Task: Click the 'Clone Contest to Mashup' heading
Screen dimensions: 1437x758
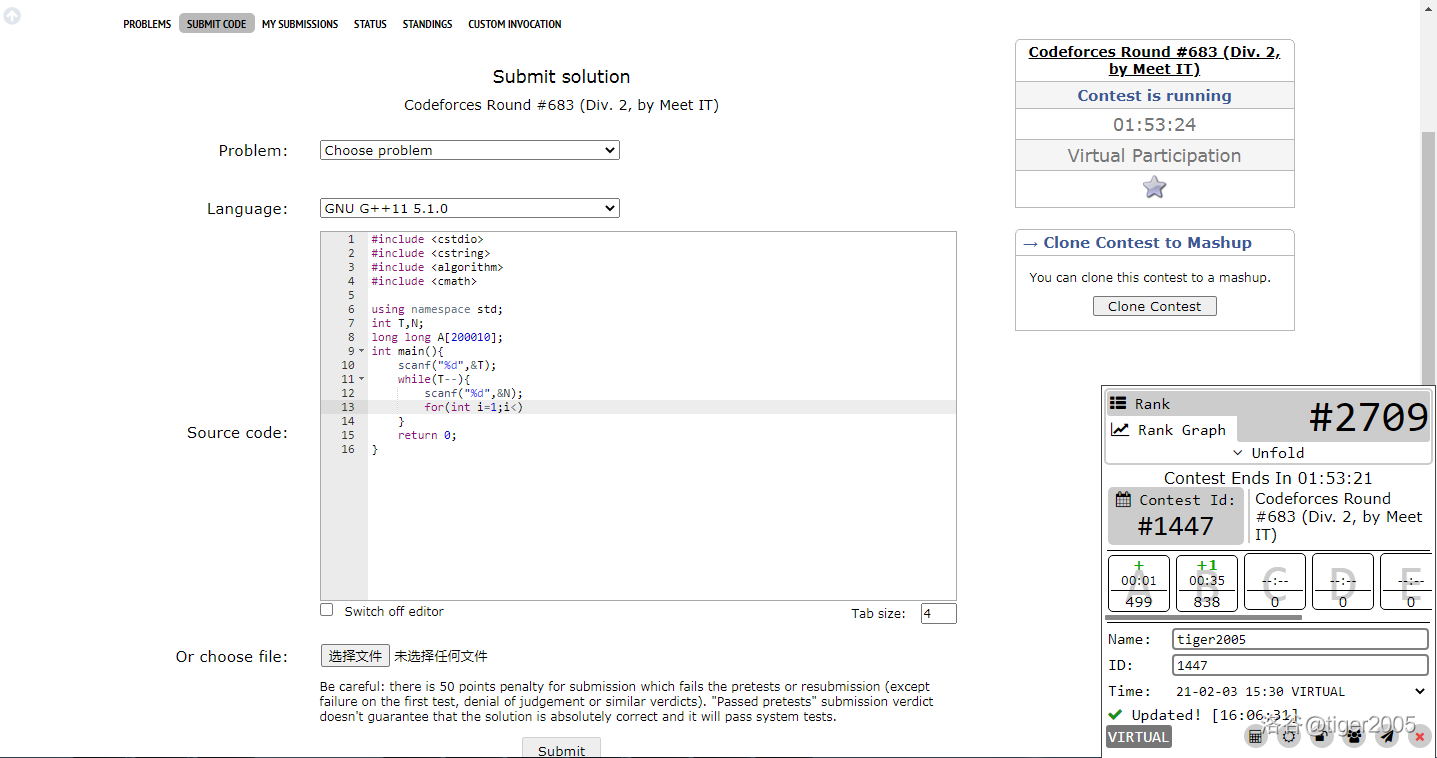Action: click(x=1147, y=243)
